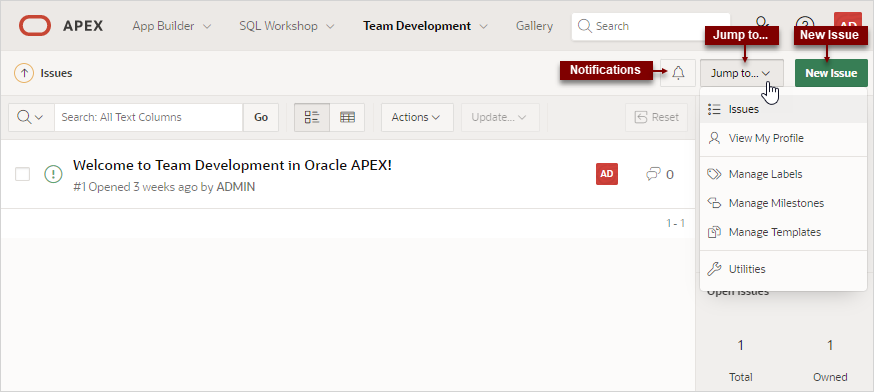Image resolution: width=874 pixels, height=392 pixels.
Task: Switch to the grid table view icon
Action: (x=347, y=117)
